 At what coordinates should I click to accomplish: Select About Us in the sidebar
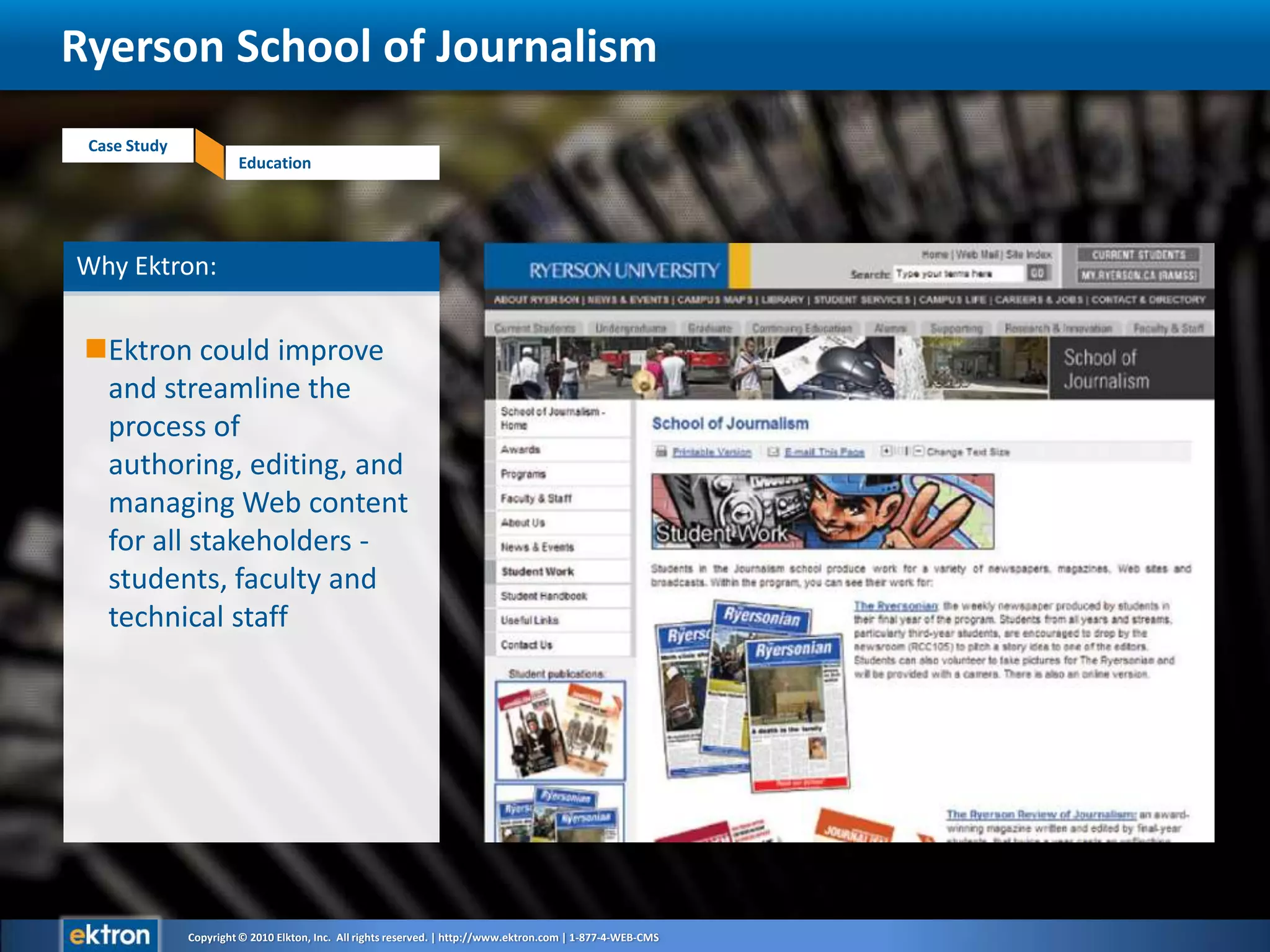tap(563, 522)
